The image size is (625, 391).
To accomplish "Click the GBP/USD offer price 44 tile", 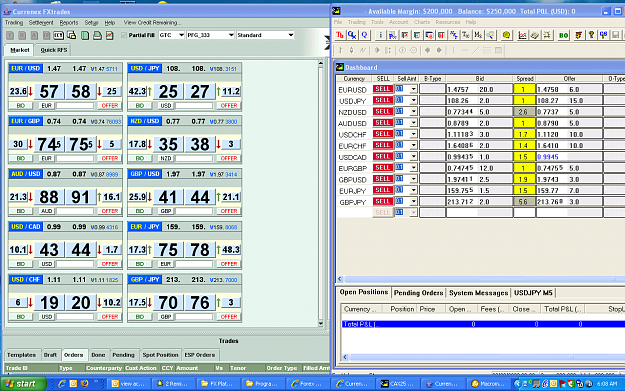I will 200,197.
